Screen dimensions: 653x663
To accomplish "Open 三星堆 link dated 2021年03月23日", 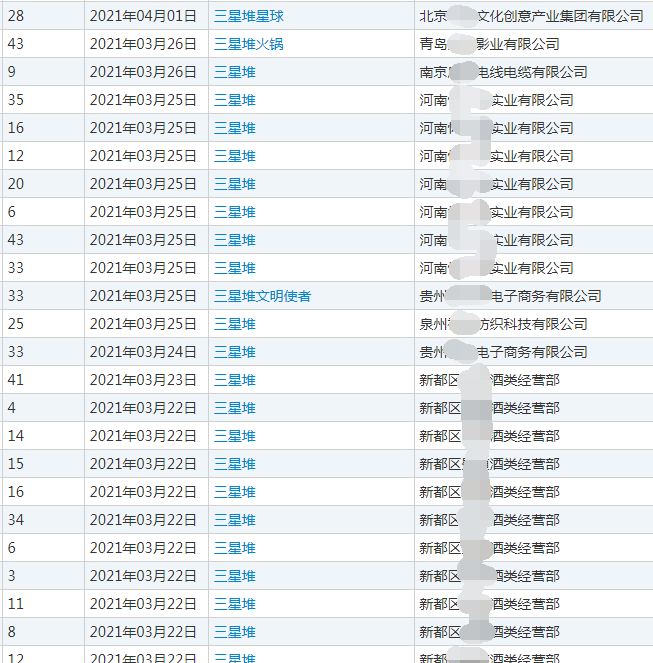I will coord(235,380).
